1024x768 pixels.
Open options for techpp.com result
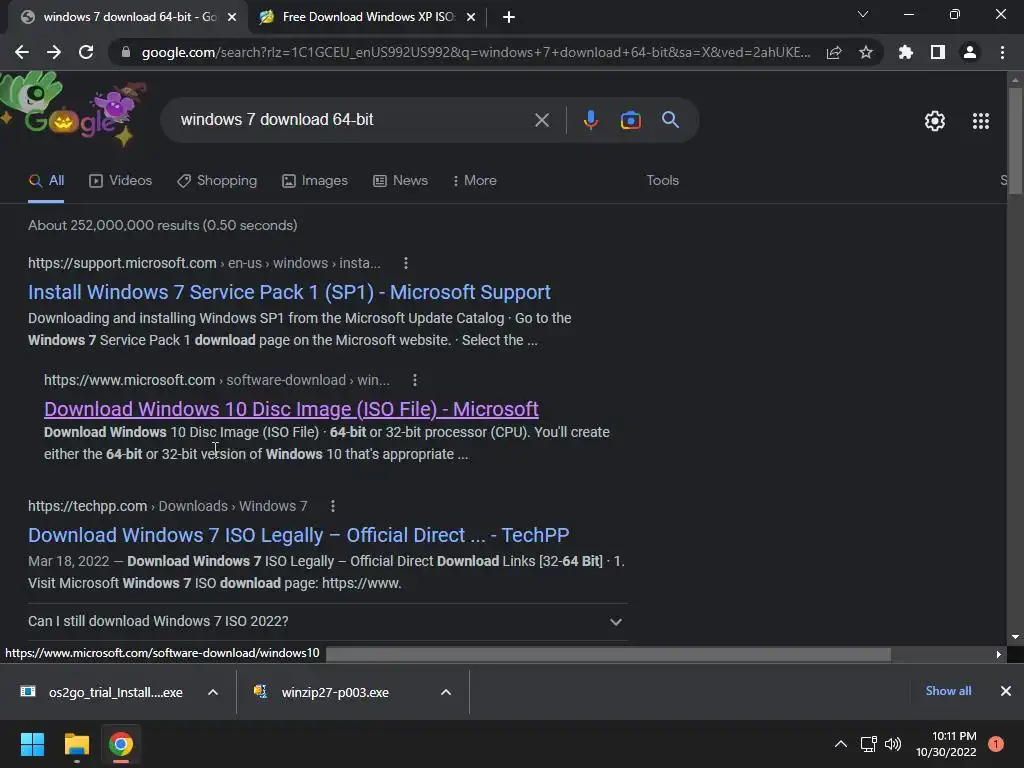[x=332, y=506]
